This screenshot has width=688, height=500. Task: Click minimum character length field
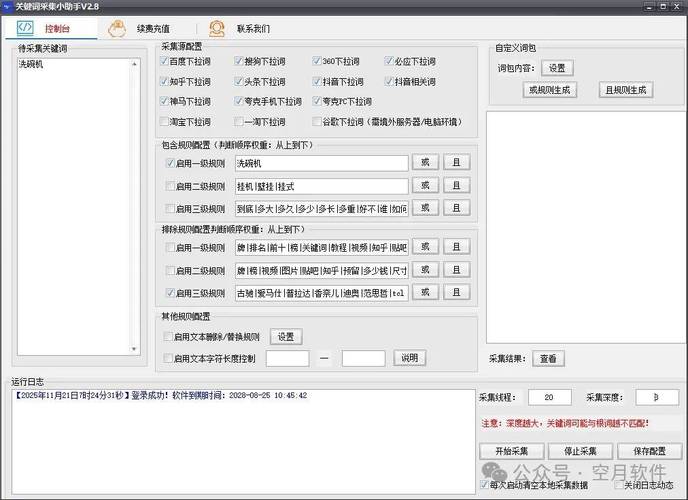point(287,358)
